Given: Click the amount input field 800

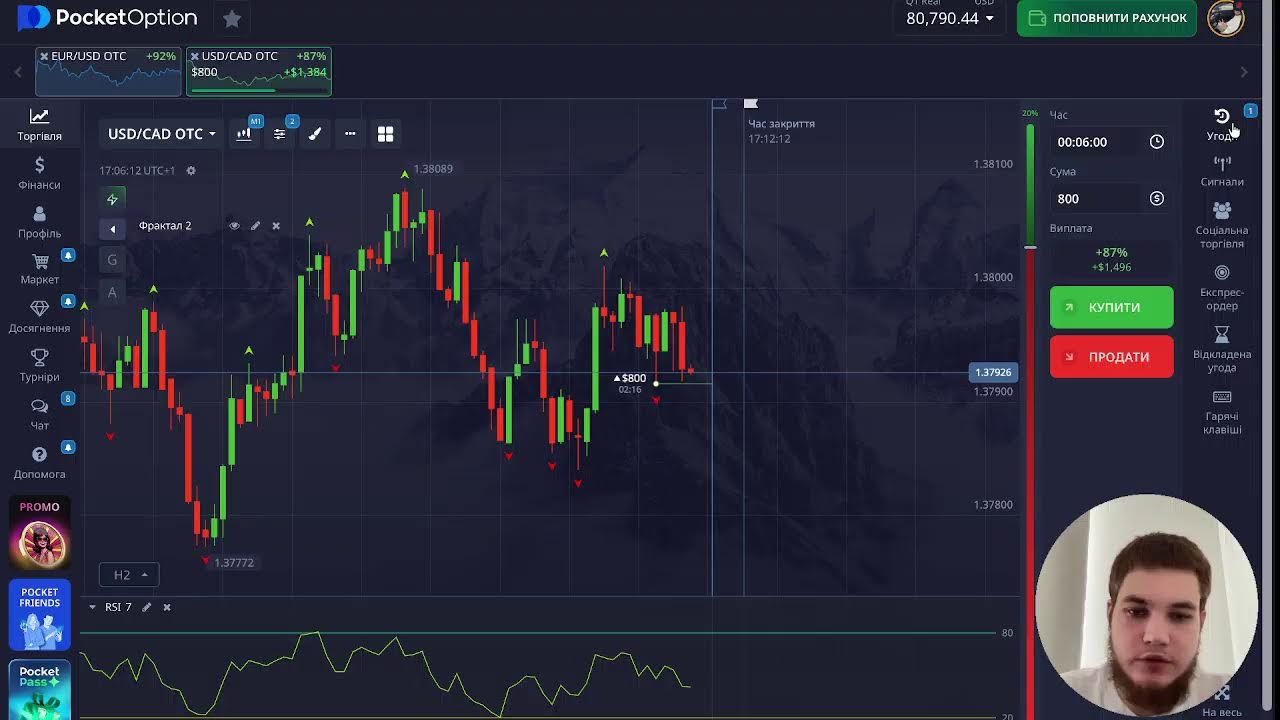Looking at the screenshot, I should point(1098,199).
